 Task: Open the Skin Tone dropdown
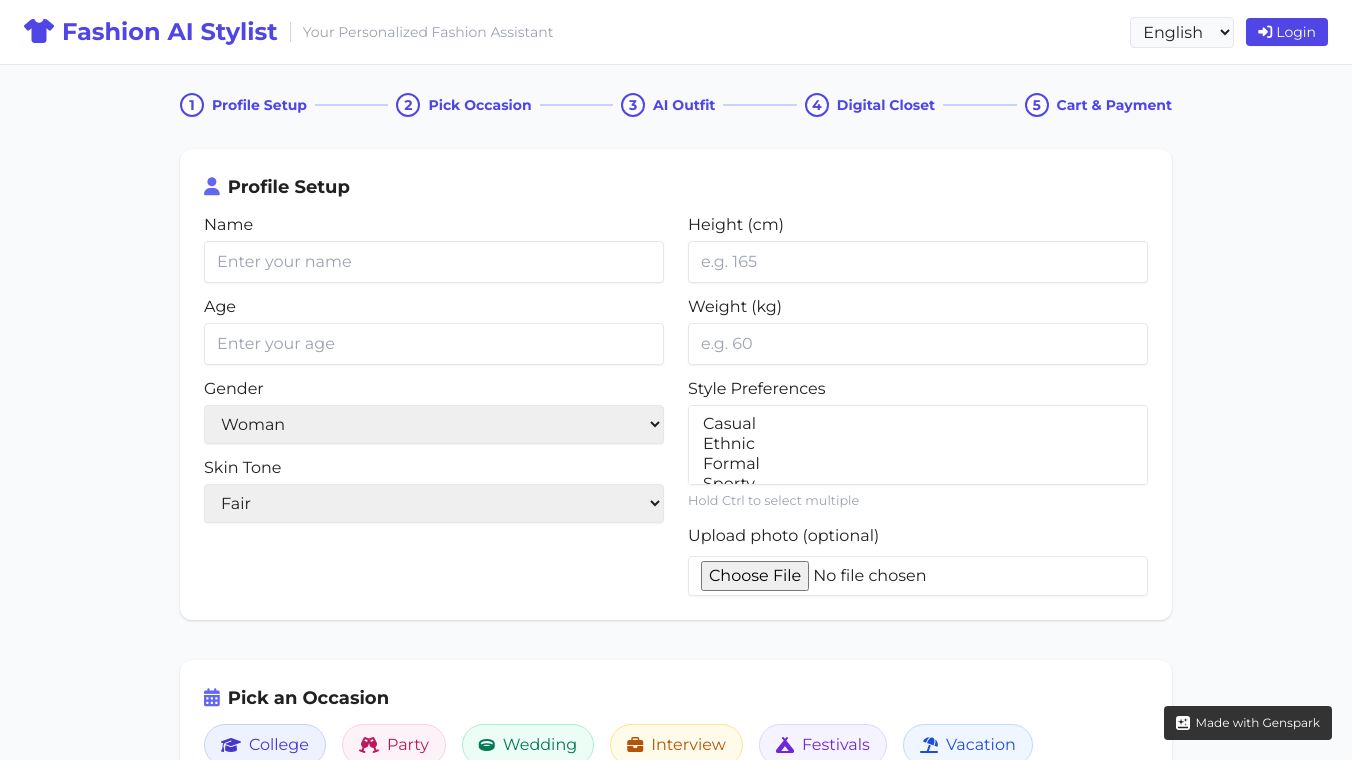pyautogui.click(x=434, y=503)
